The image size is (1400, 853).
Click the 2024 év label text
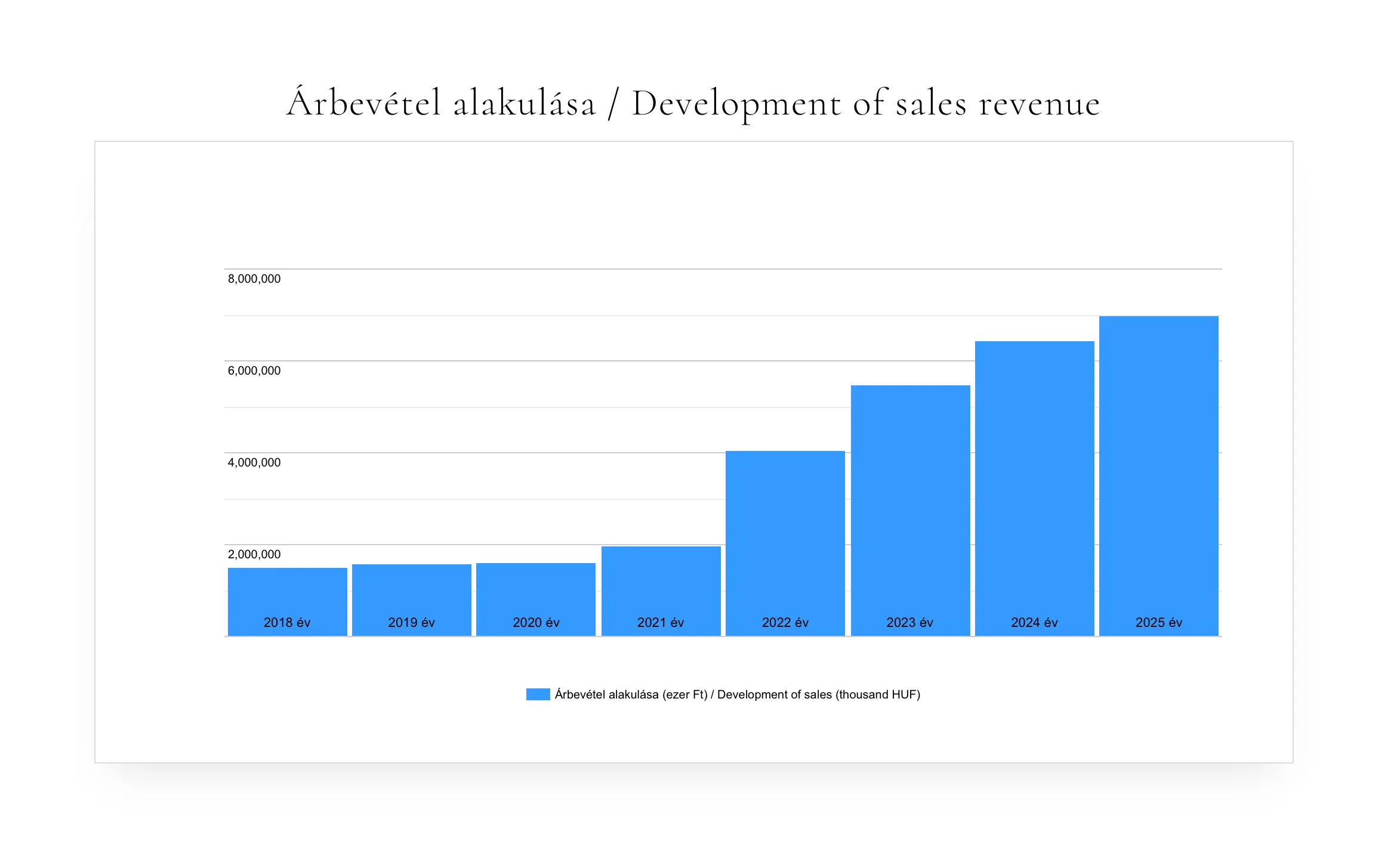1034,622
